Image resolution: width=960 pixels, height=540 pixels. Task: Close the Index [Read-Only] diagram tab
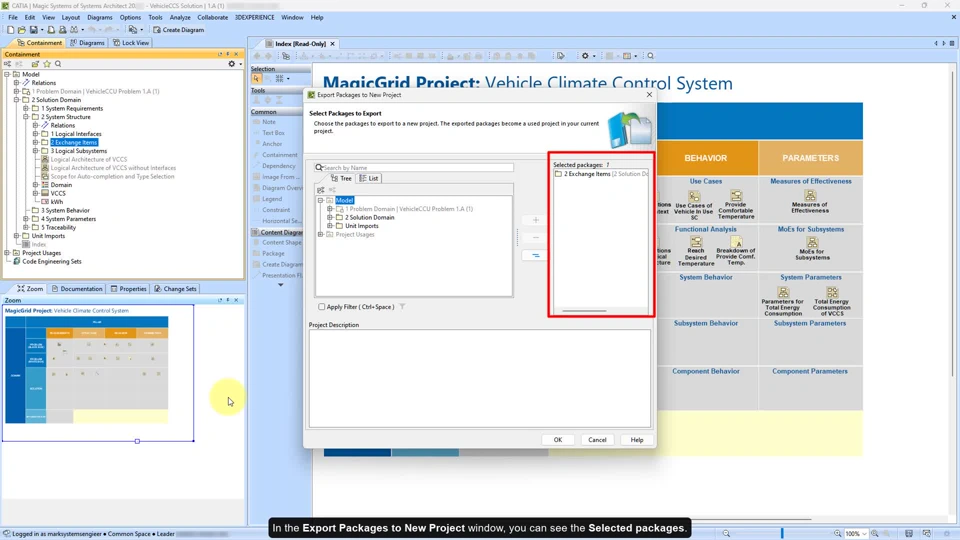click(x=332, y=44)
